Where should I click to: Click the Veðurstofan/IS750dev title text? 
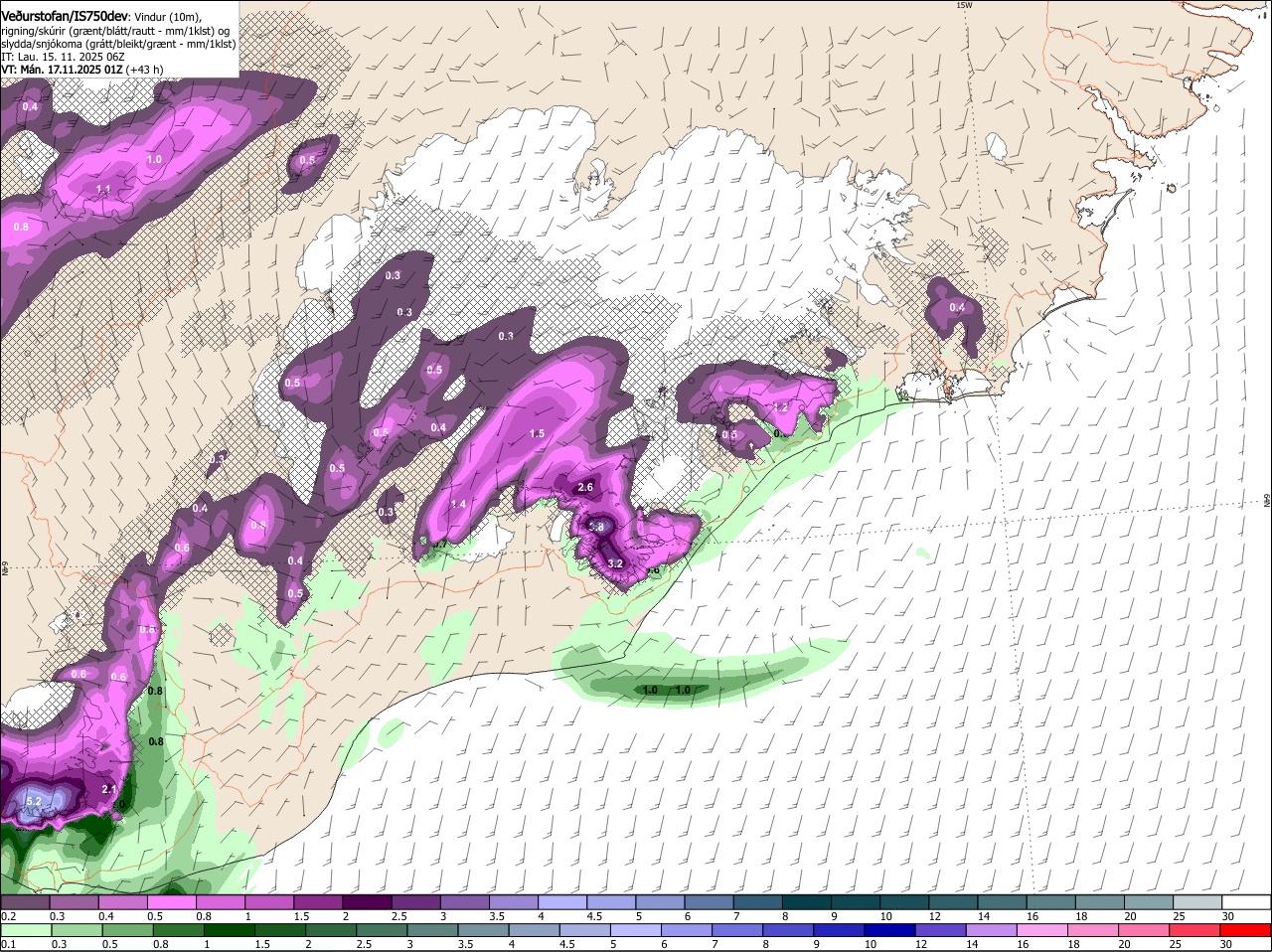pyautogui.click(x=64, y=16)
